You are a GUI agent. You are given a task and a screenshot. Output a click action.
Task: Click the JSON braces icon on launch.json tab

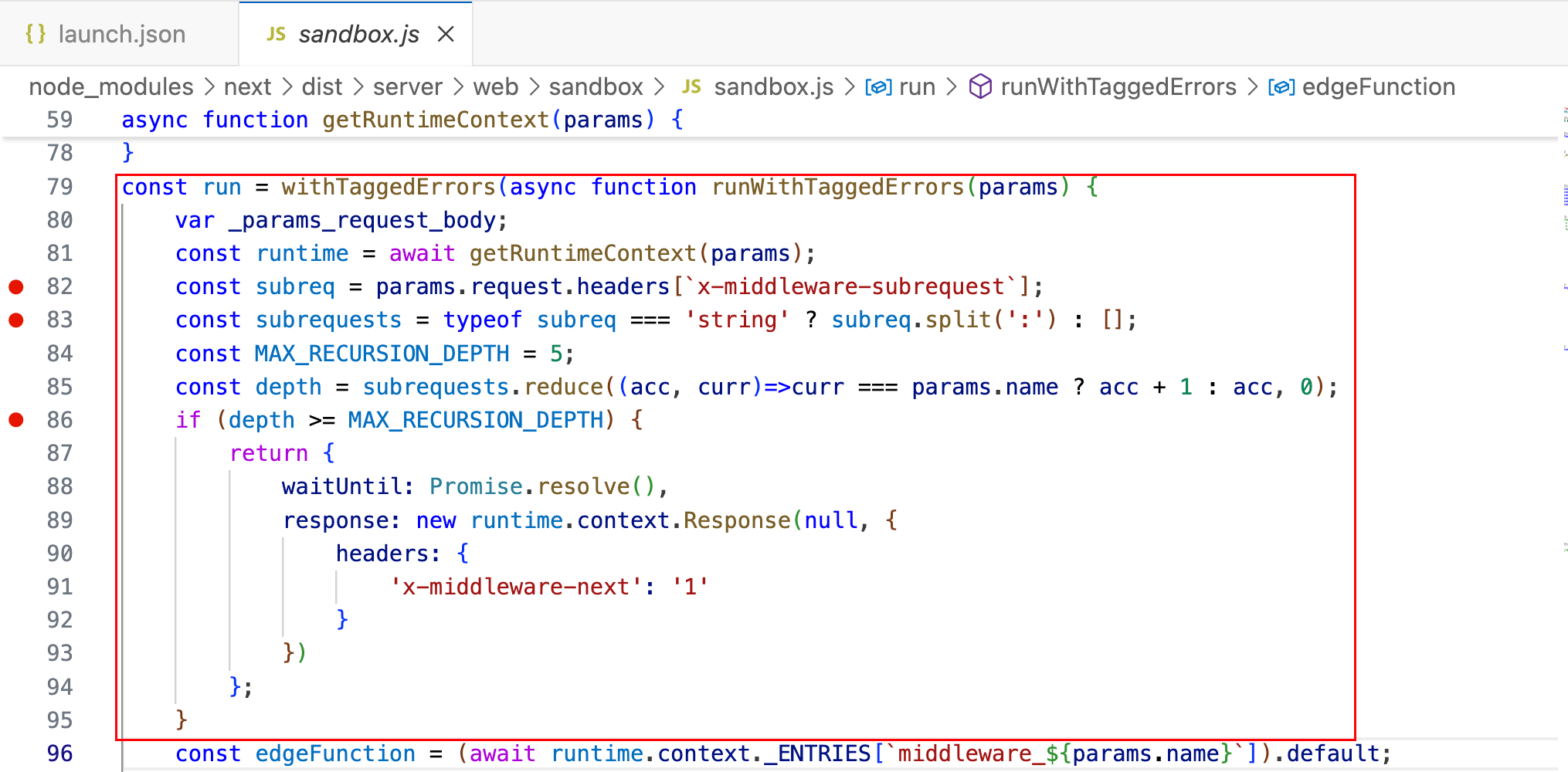point(36,34)
